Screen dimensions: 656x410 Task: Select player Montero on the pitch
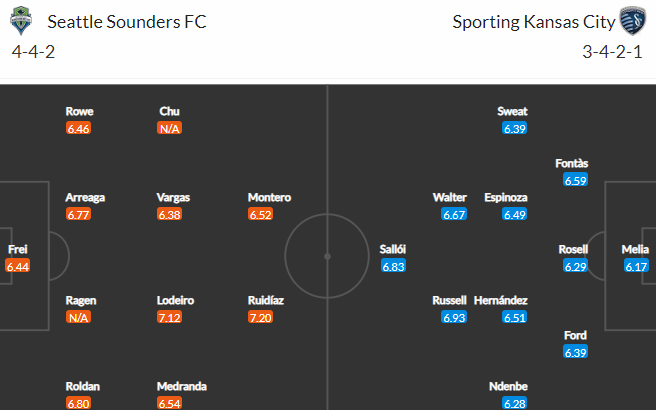coord(269,197)
